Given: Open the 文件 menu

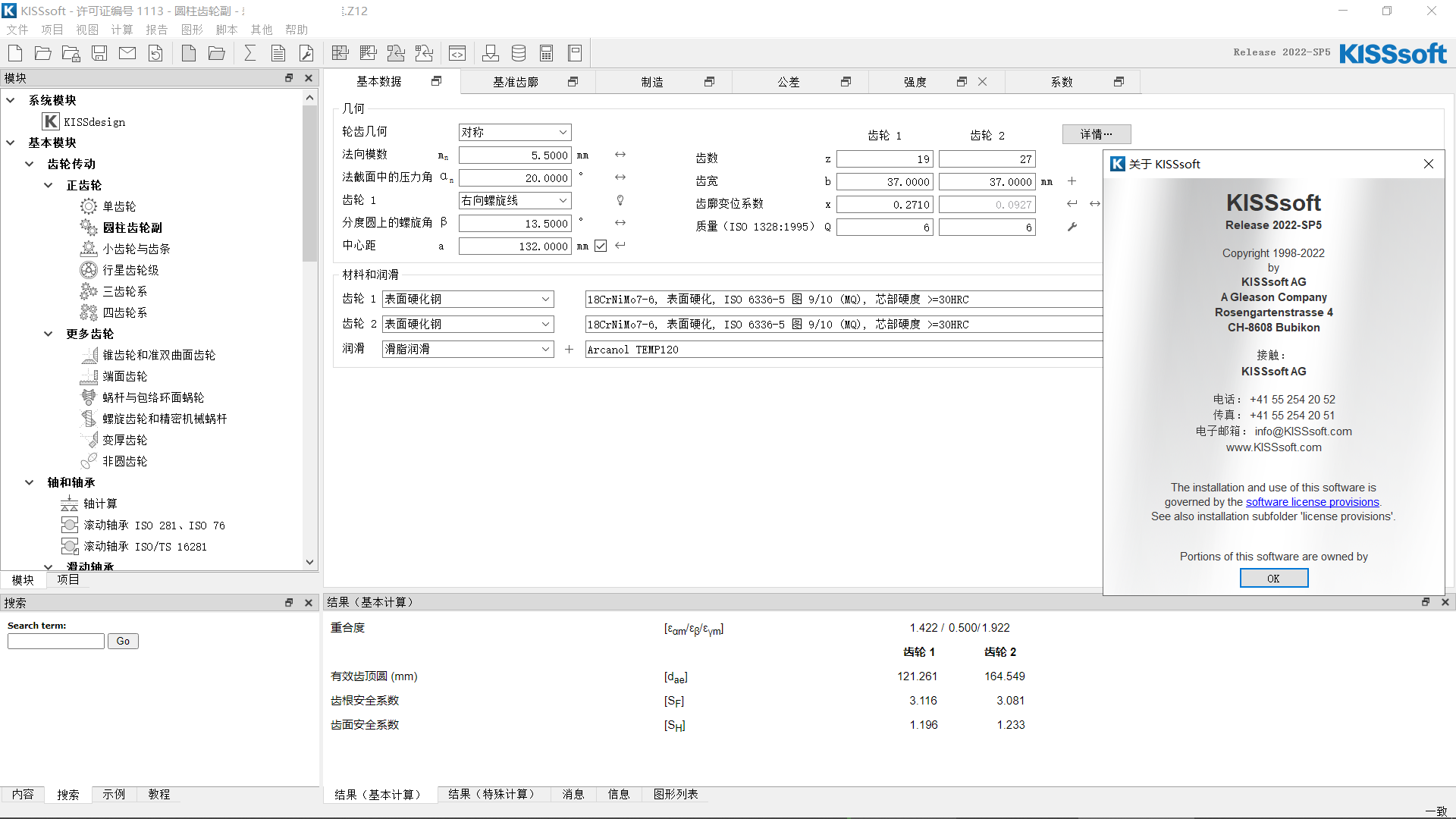Looking at the screenshot, I should point(17,30).
